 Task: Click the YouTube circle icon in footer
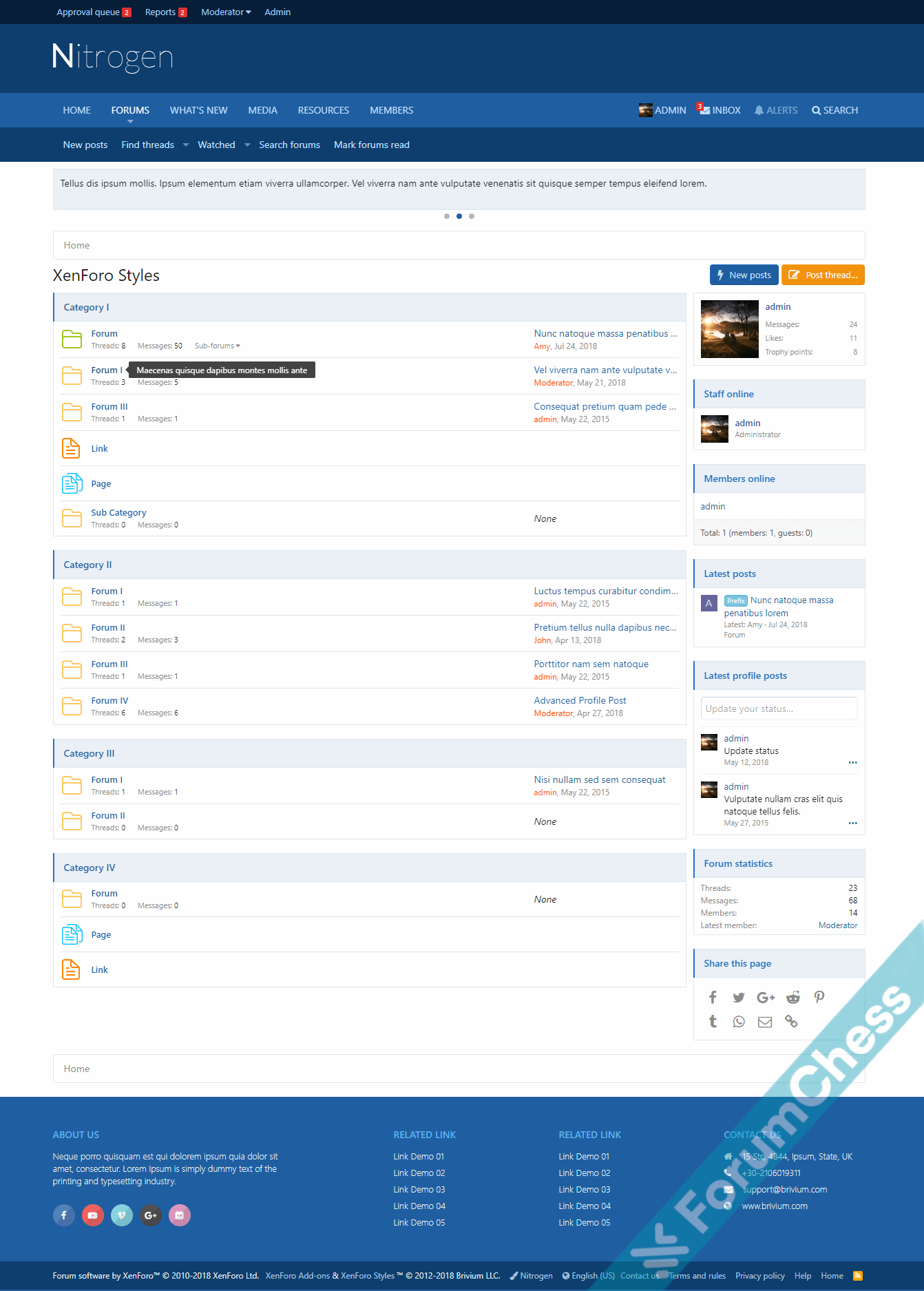coord(92,1215)
